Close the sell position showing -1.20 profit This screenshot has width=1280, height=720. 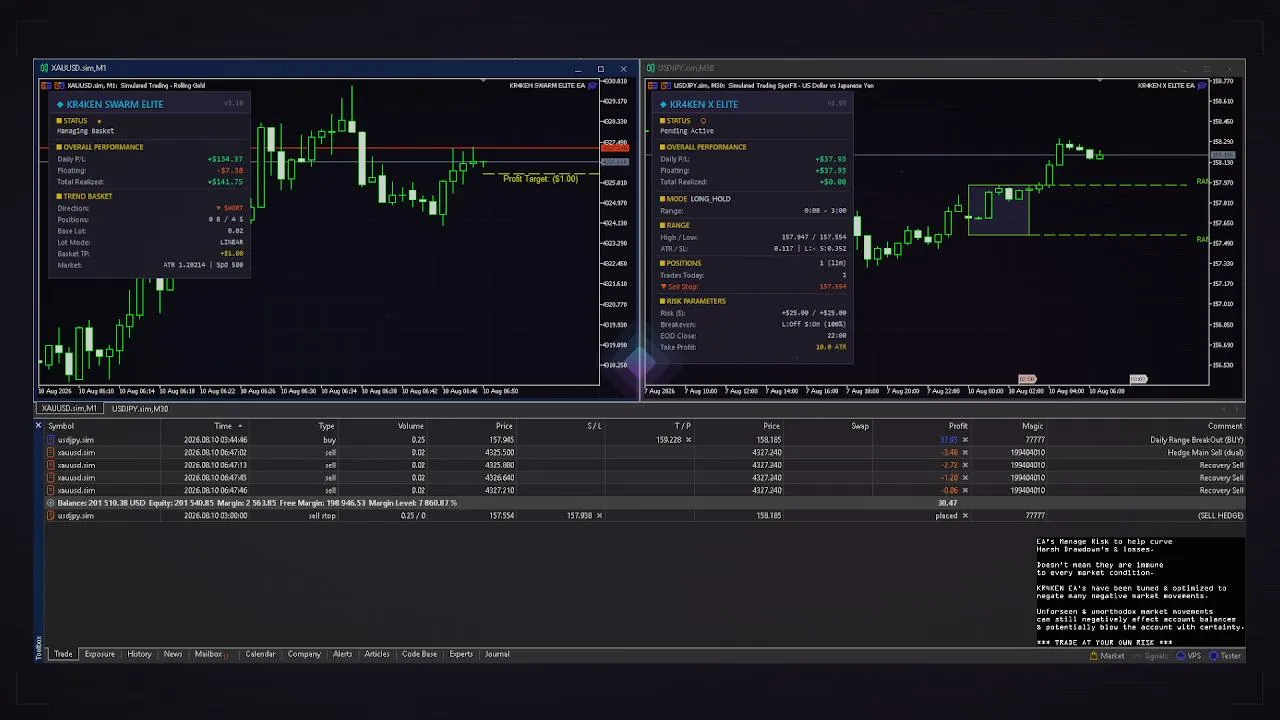(x=965, y=478)
